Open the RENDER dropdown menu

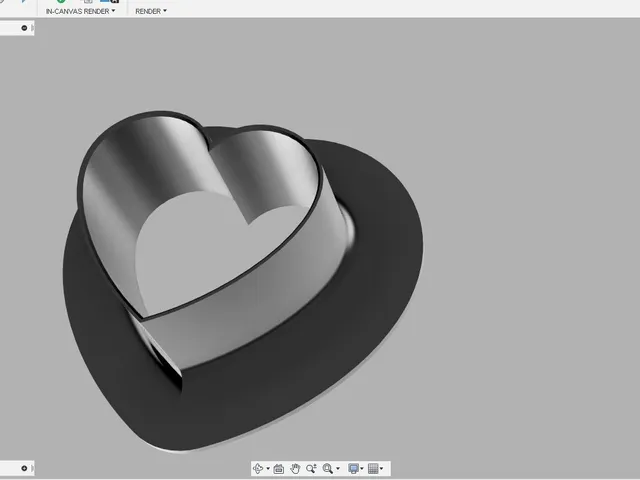point(151,11)
